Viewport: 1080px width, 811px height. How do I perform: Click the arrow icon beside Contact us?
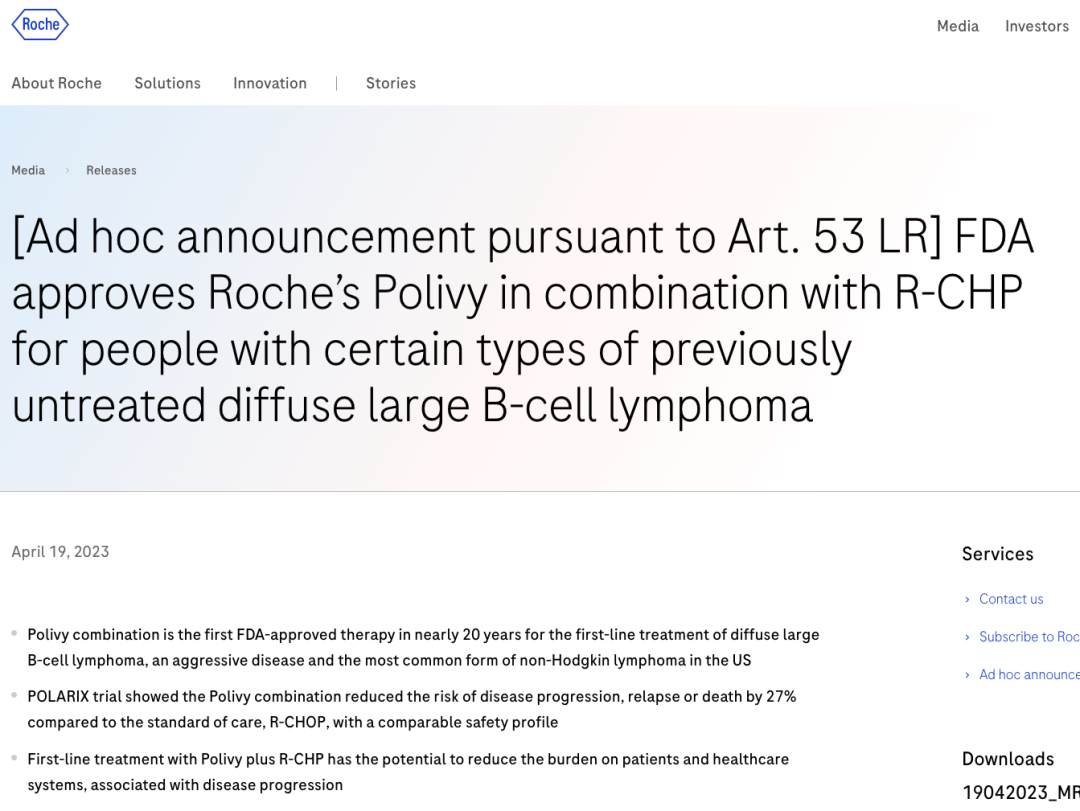point(967,599)
